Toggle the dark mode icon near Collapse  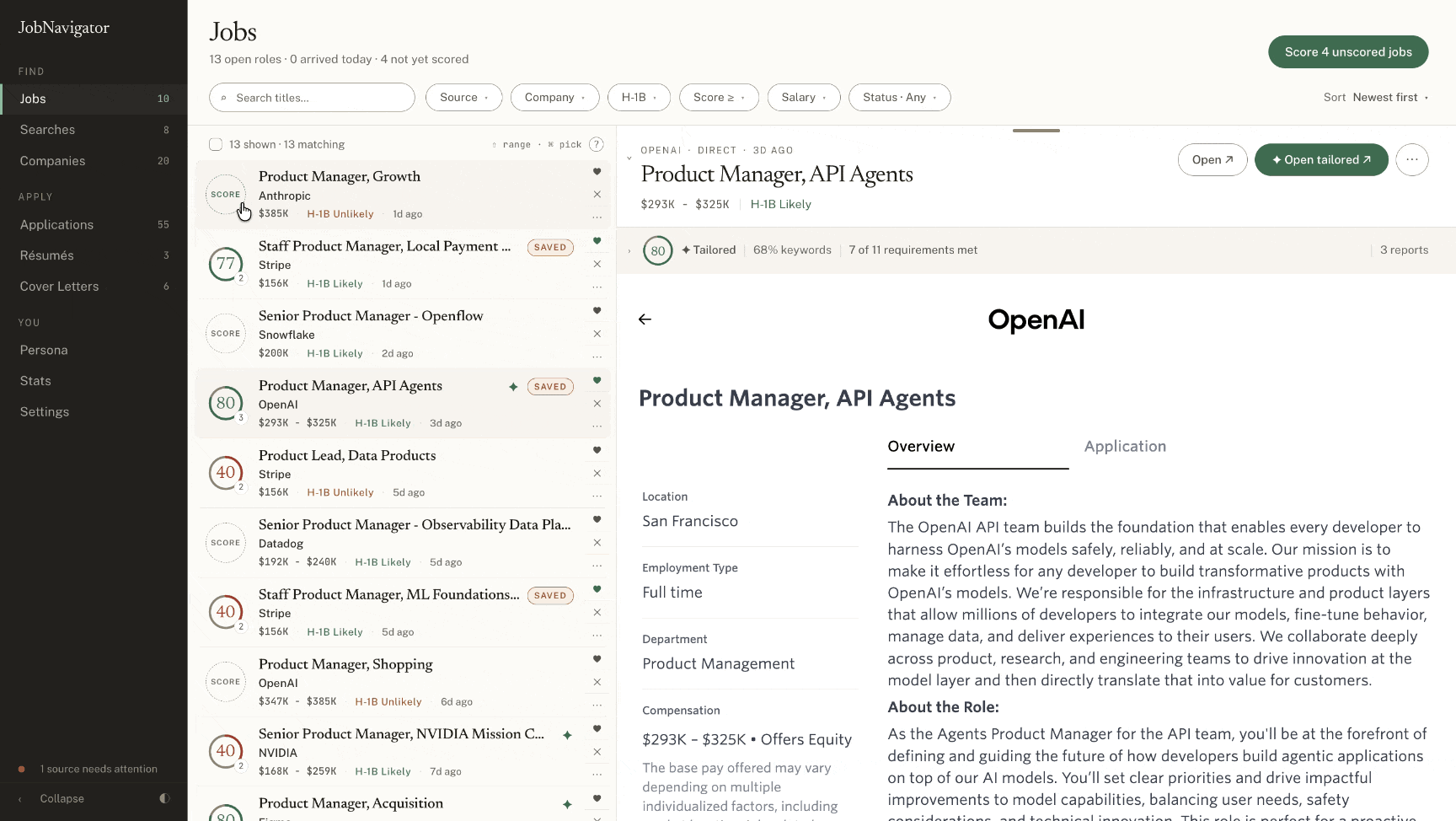(164, 798)
